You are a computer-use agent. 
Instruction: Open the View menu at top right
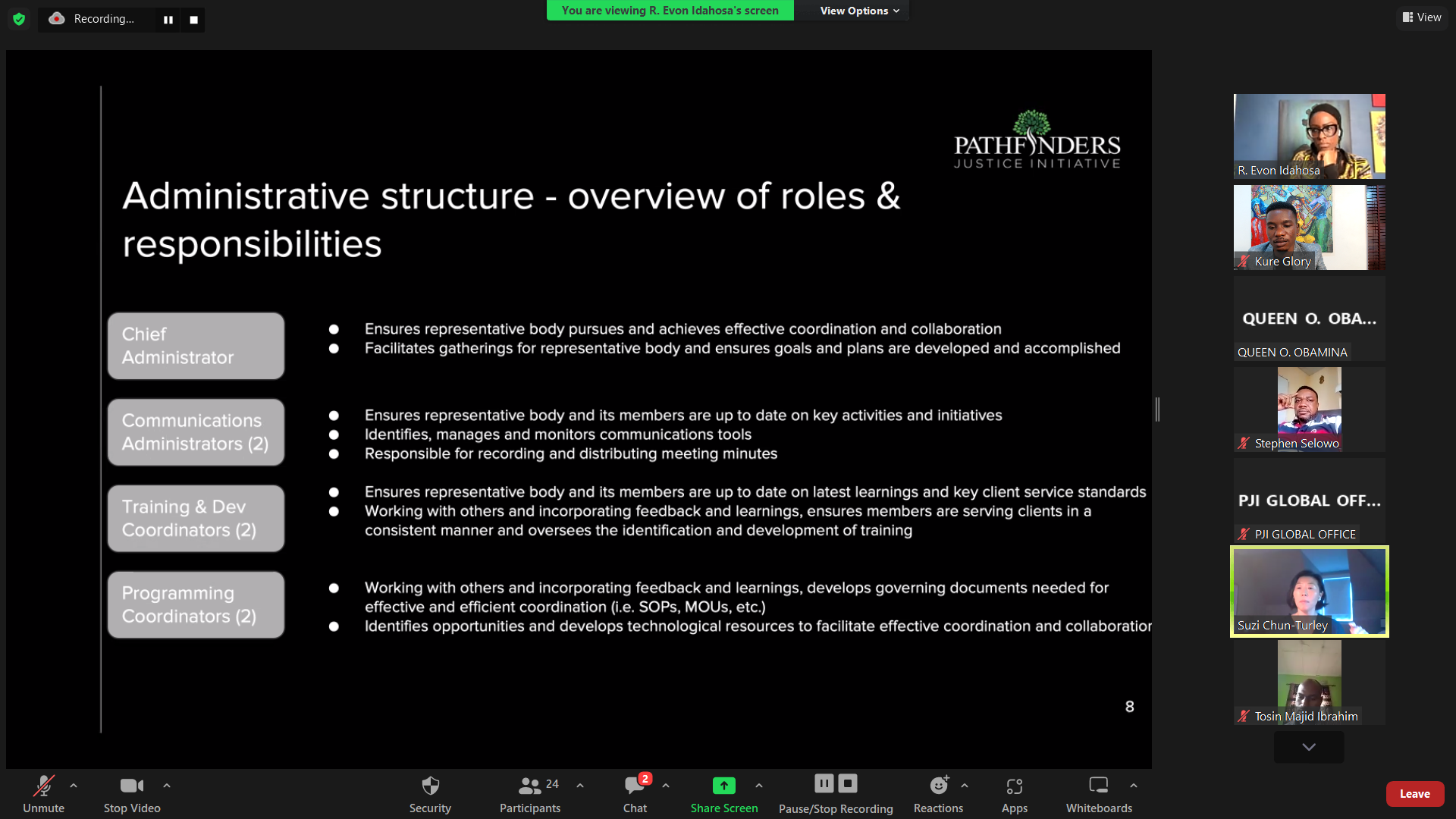(1422, 17)
